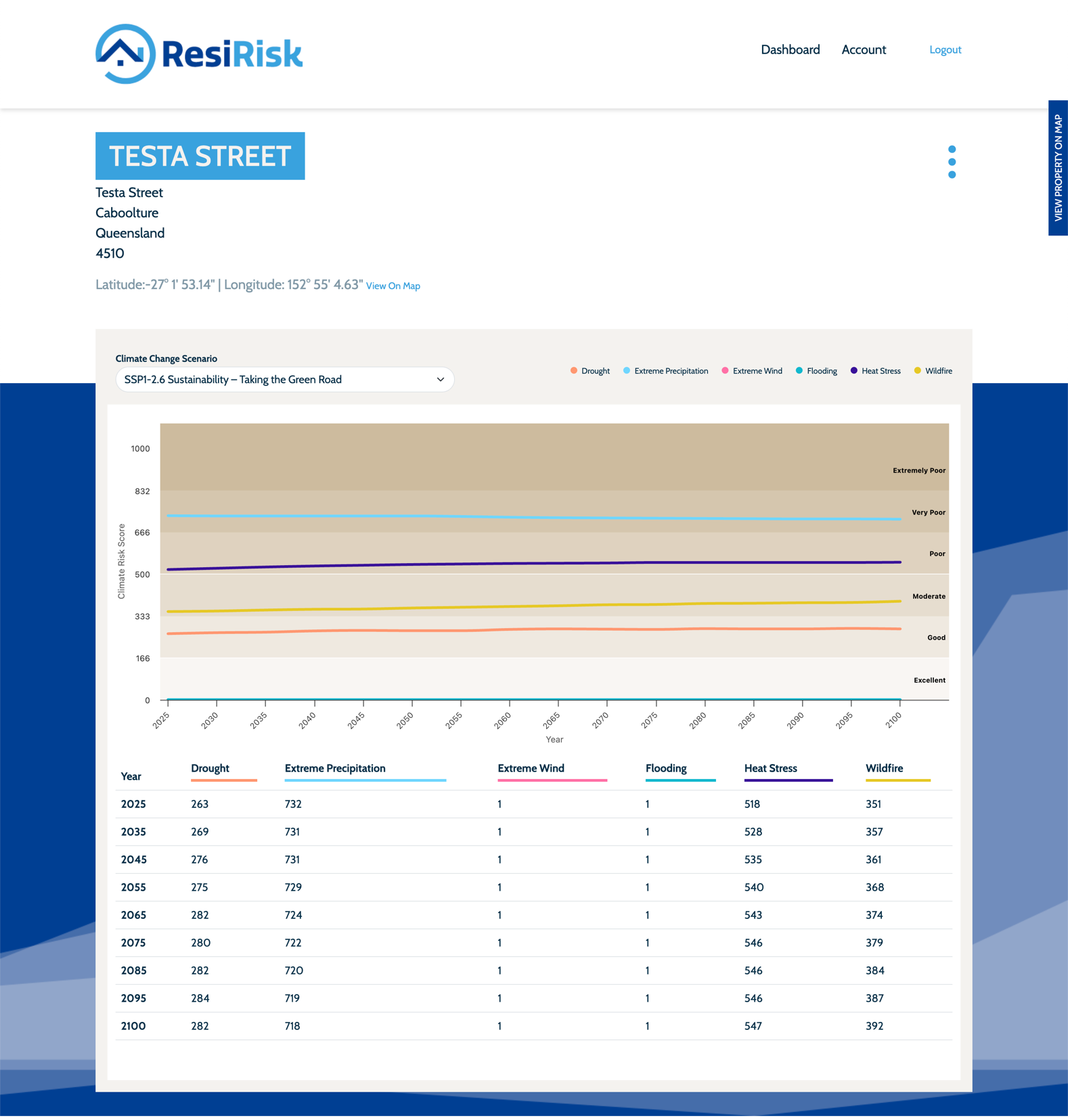Open the three-dot property options menu
Image resolution: width=1068 pixels, height=1120 pixels.
click(x=952, y=162)
